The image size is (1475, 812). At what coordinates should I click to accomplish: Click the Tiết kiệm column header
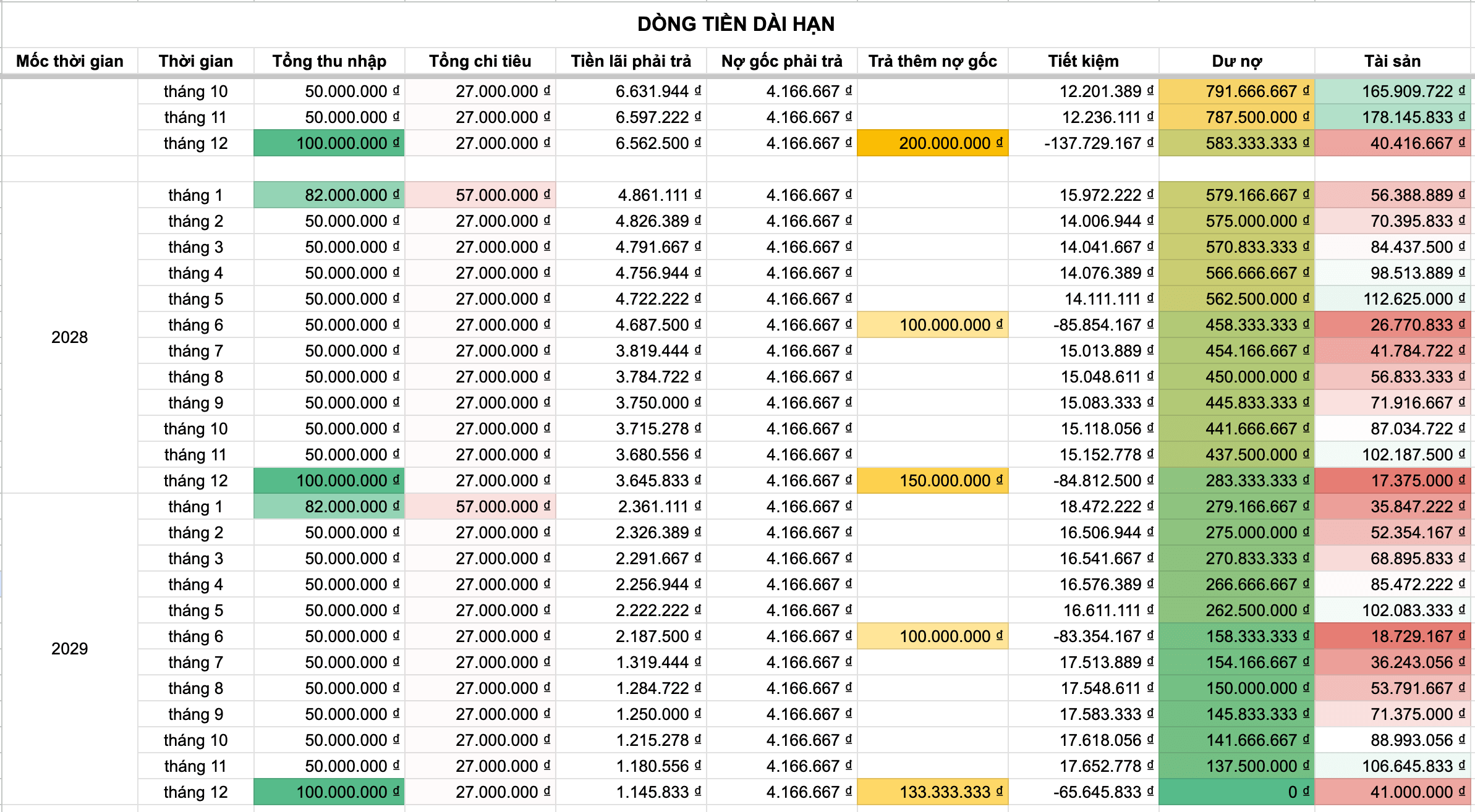(x=1084, y=61)
